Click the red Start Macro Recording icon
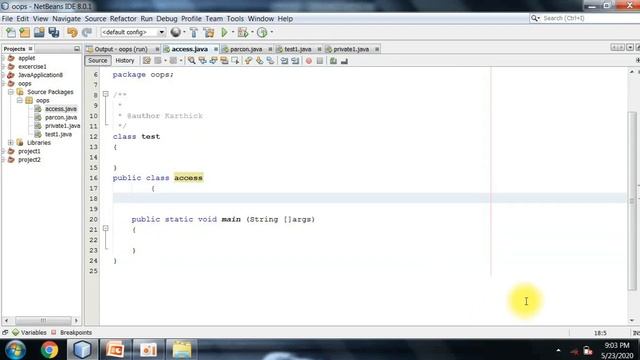This screenshot has width=640, height=360. click(309, 61)
